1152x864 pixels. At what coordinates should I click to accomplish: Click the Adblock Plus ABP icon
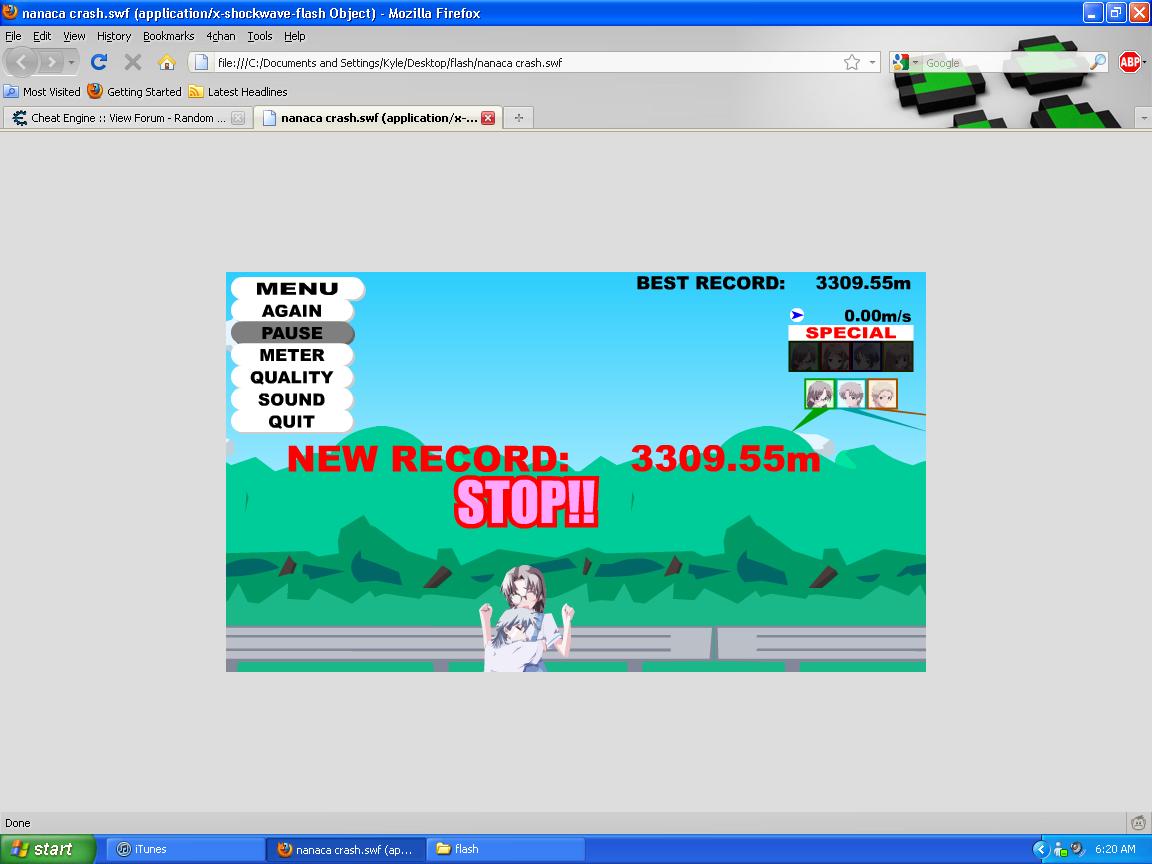click(1130, 62)
